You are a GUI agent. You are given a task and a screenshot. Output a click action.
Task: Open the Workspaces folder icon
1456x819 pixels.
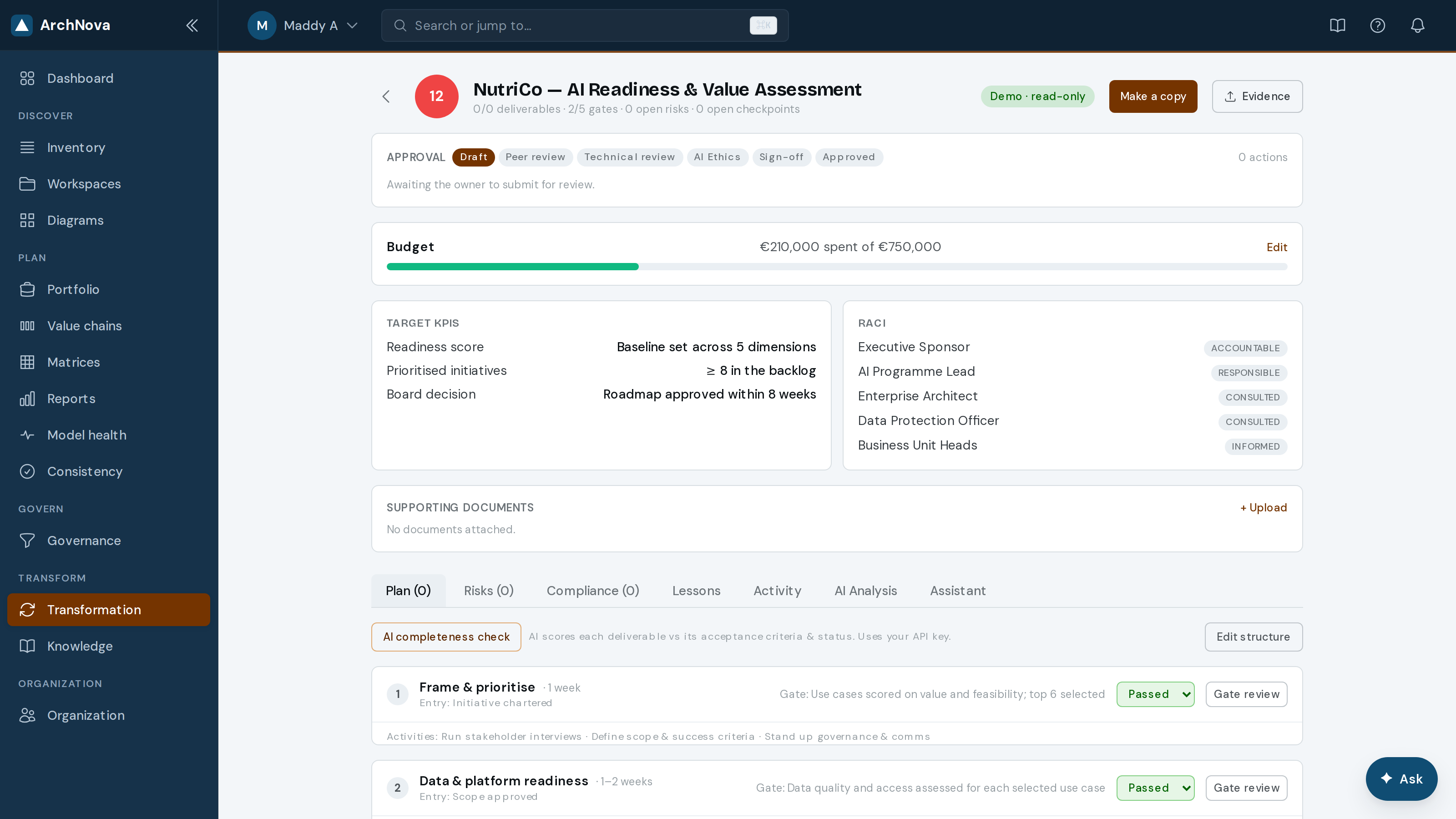(27, 184)
